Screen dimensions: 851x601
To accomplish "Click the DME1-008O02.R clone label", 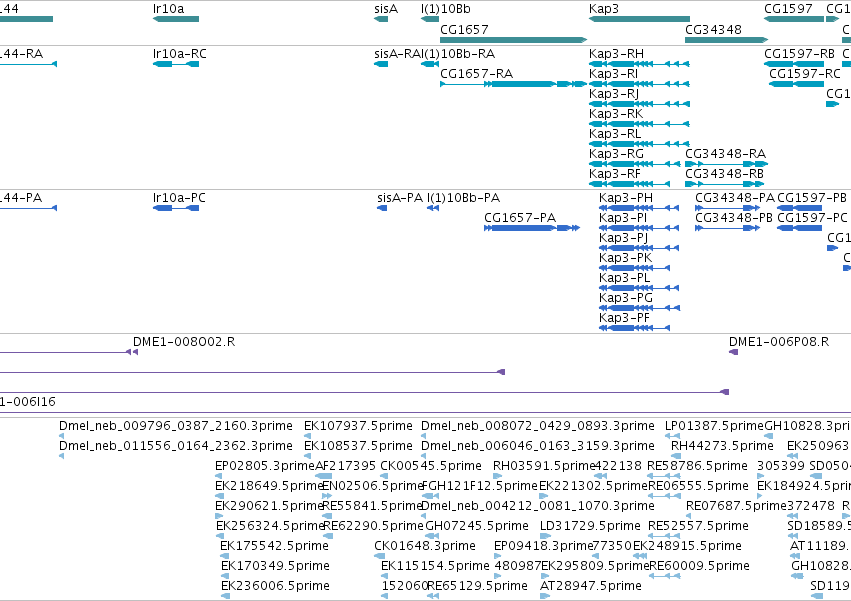I will pyautogui.click(x=184, y=341).
